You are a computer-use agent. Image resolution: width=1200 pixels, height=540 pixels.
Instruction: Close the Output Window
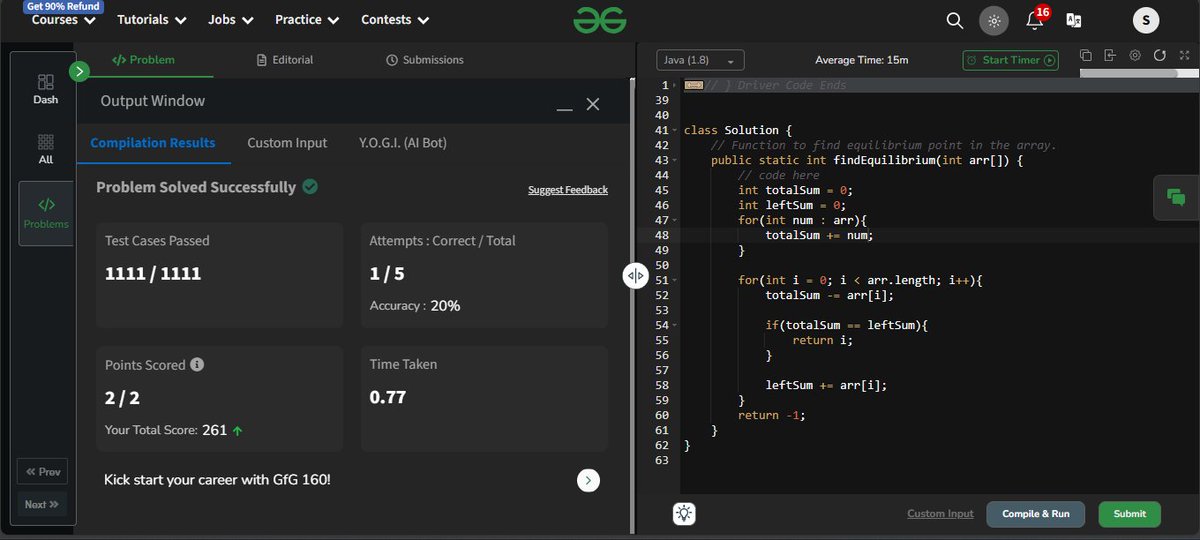coord(593,104)
